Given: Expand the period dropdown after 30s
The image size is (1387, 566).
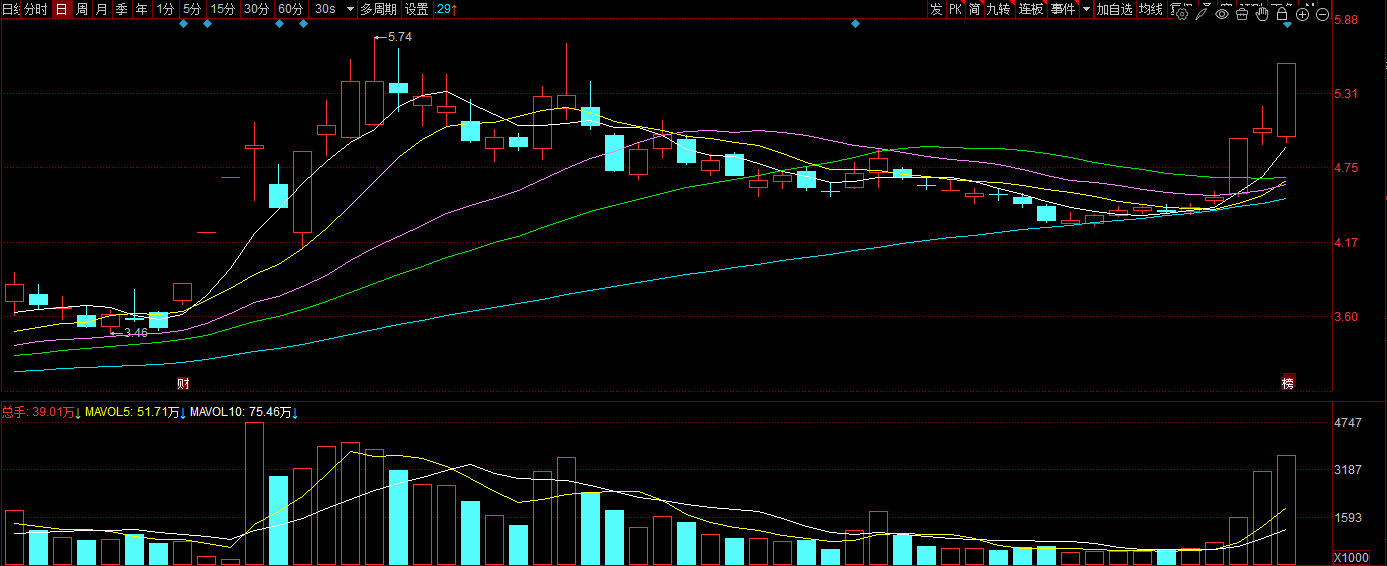Looking at the screenshot, I should [349, 9].
